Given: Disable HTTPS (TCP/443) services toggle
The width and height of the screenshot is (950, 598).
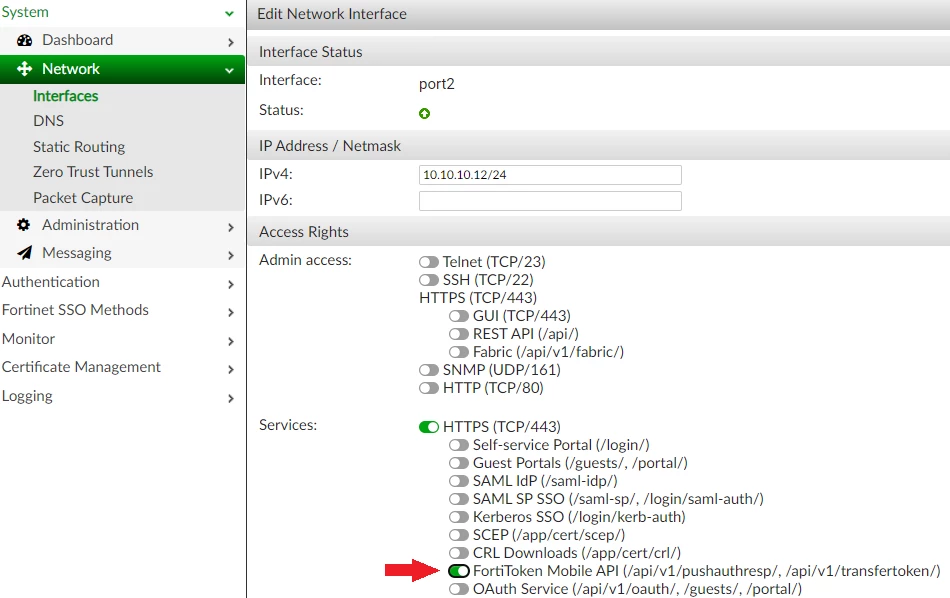Looking at the screenshot, I should [x=428, y=427].
